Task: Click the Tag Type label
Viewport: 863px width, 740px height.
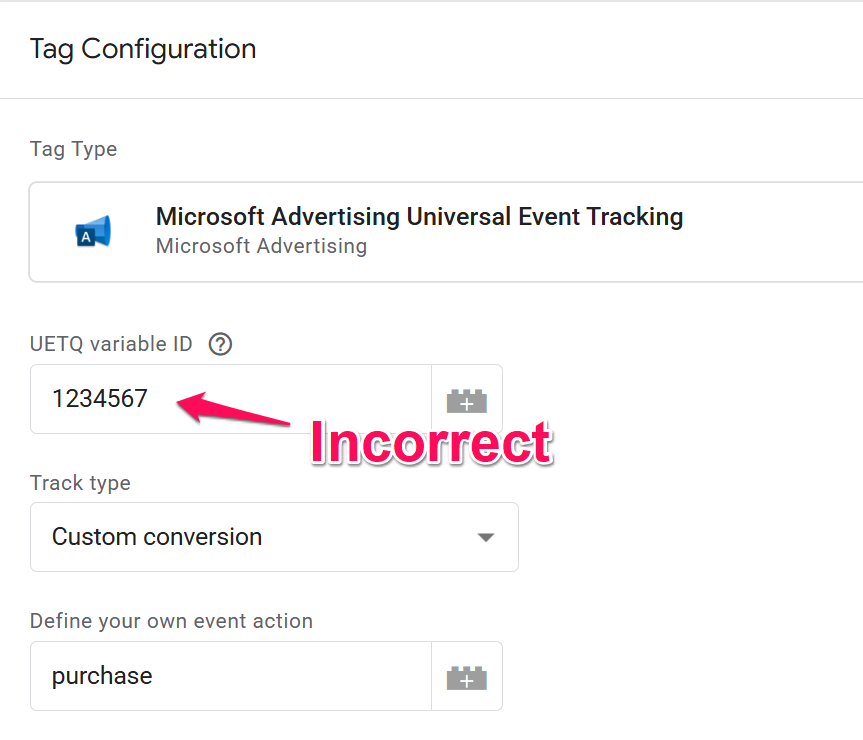Action: pos(73,149)
